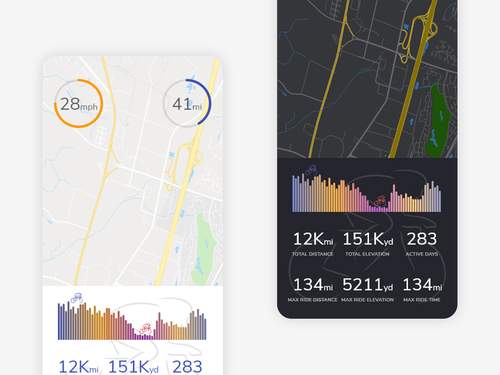500x375 pixels.
Task: Tap the green park on light map
Action: point(204,248)
